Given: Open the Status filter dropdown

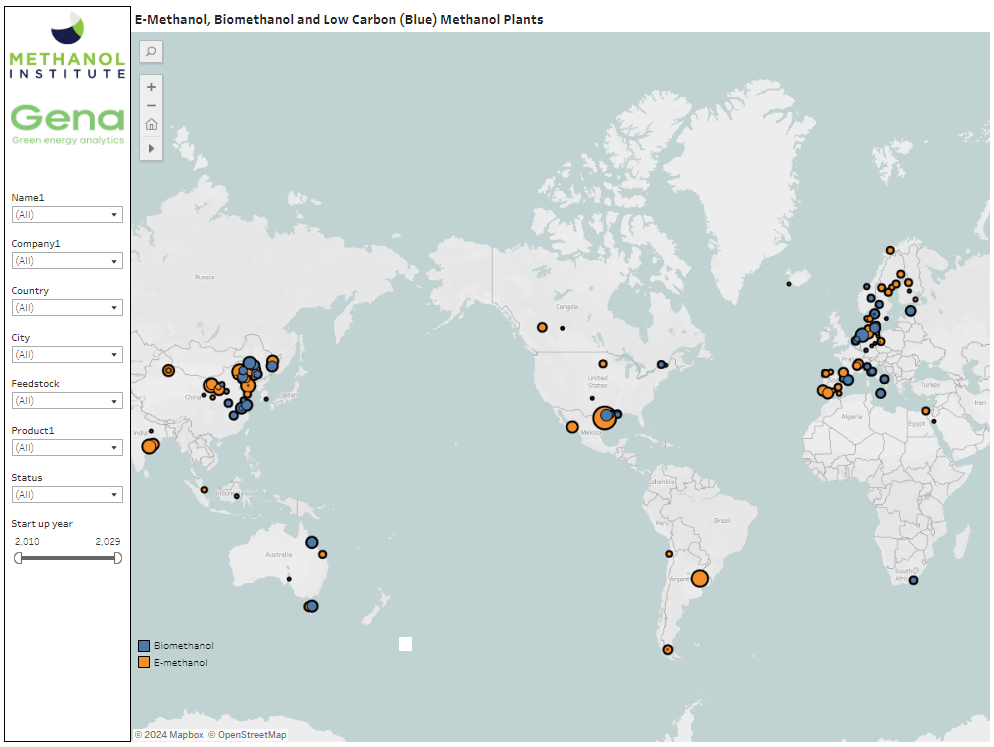Looking at the screenshot, I should coord(67,495).
